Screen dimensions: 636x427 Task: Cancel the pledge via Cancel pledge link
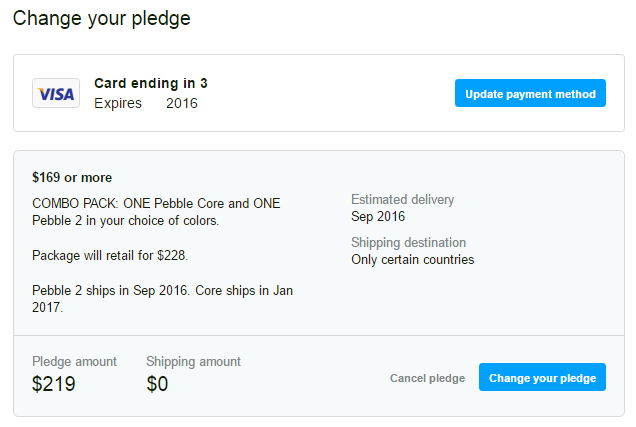coord(428,378)
